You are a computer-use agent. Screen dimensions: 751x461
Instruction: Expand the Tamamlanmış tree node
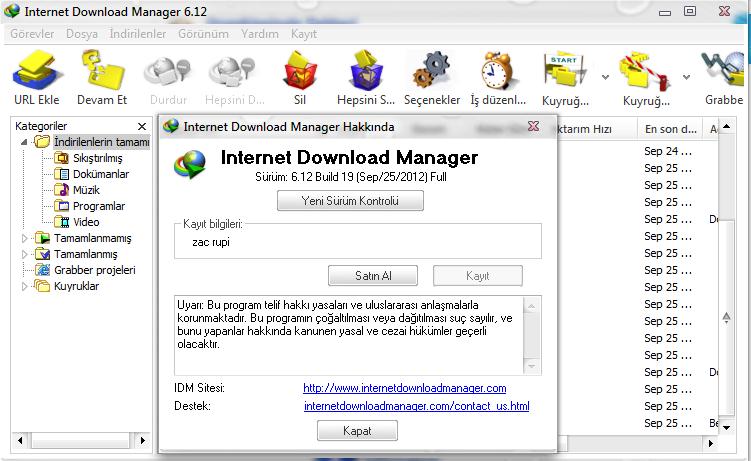(24, 254)
